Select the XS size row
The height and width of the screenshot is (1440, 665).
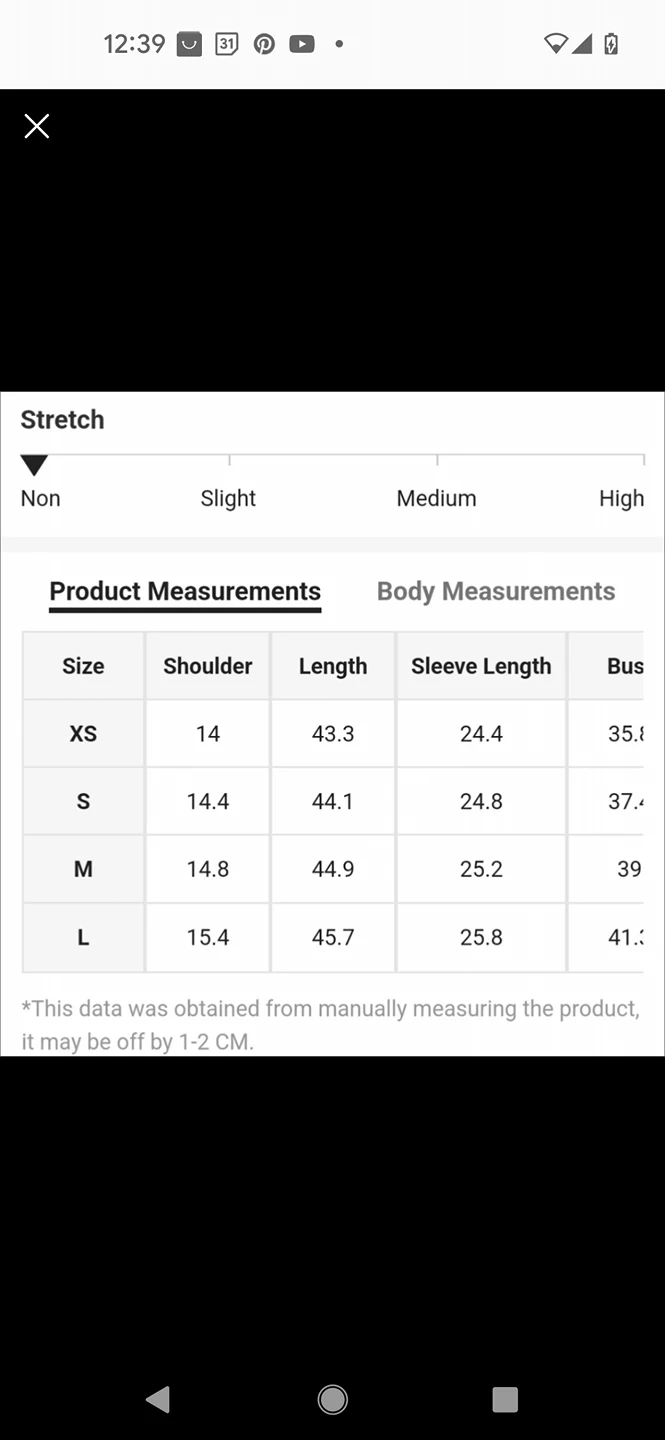332,734
